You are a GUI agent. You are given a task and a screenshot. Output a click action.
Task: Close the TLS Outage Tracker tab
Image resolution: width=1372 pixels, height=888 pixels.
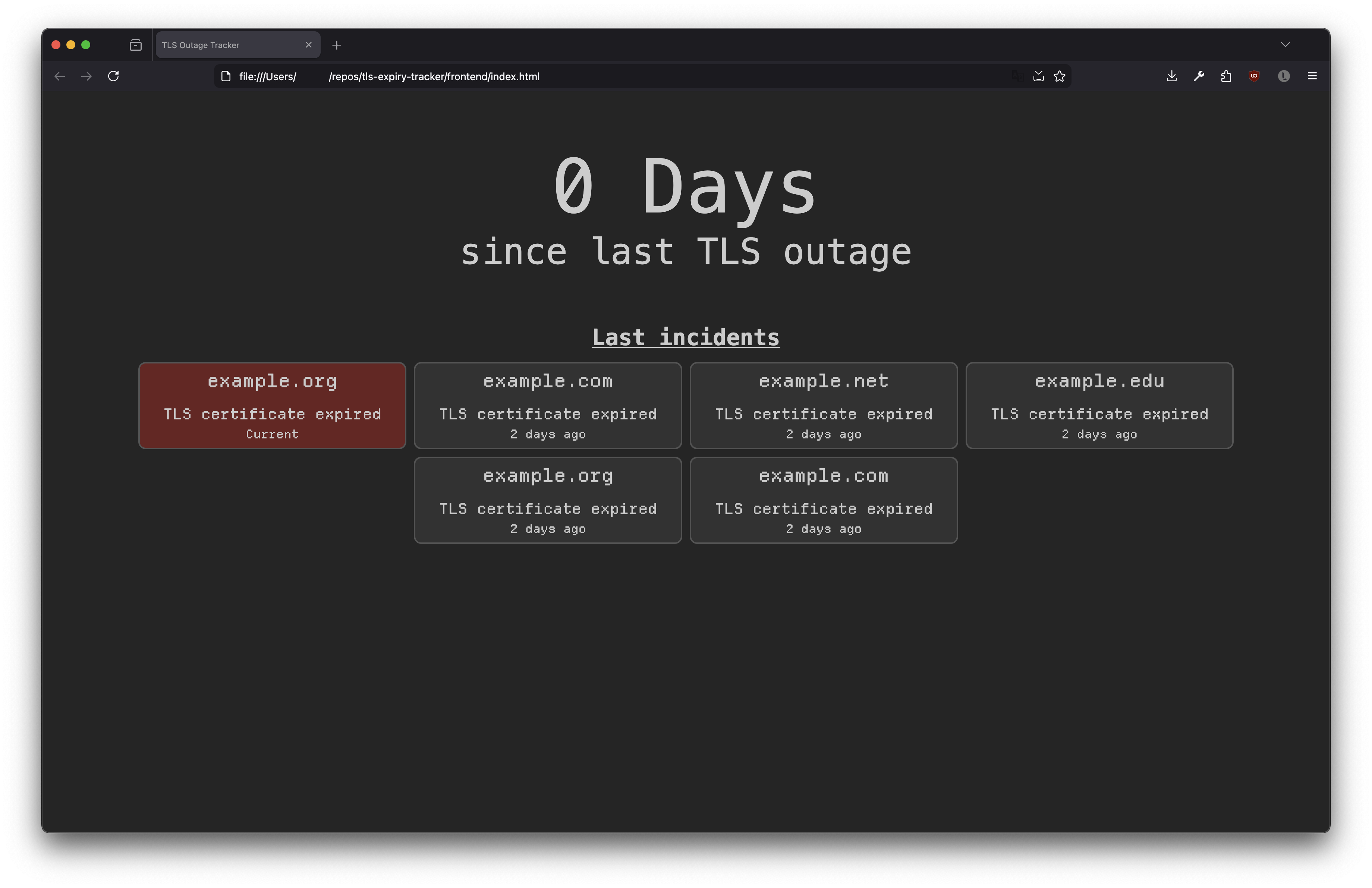308,45
